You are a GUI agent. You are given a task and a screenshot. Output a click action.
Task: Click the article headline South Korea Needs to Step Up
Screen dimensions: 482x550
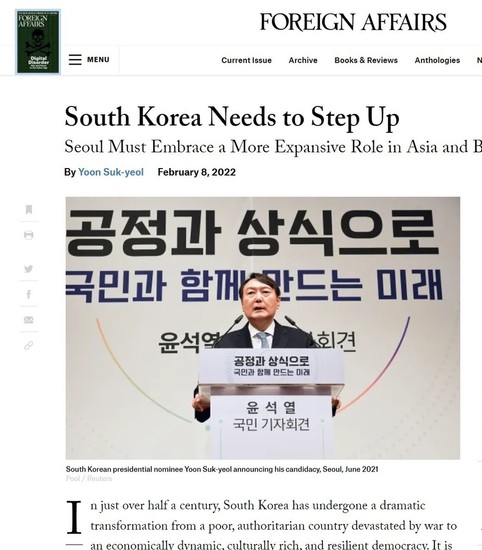232,118
